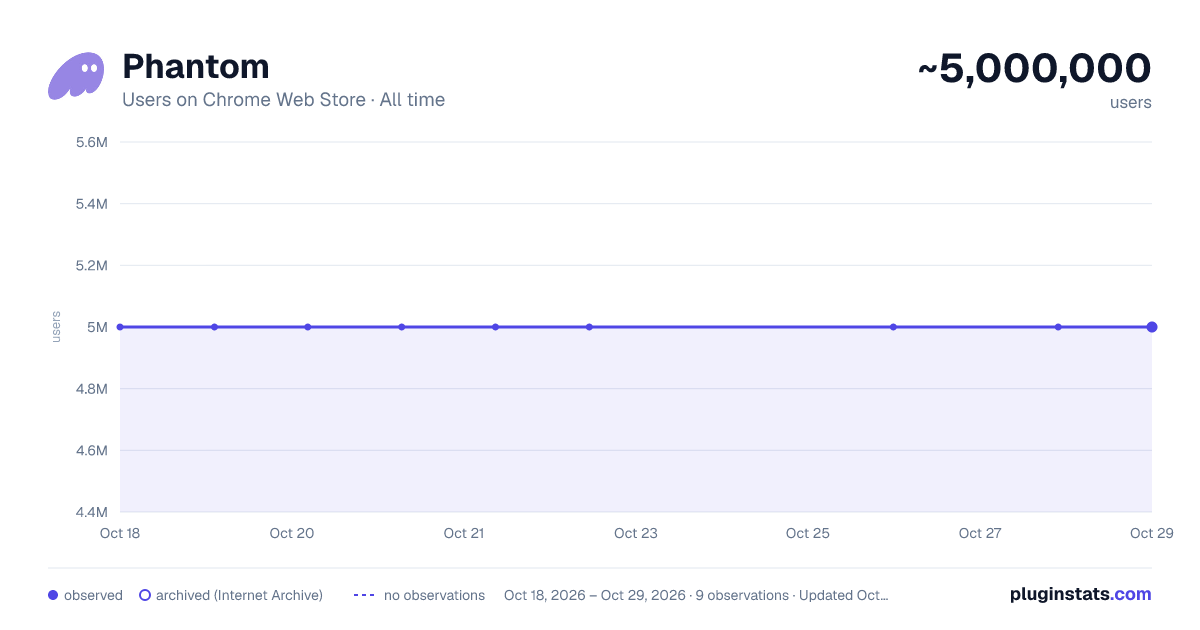Select the data point between Oct 27 and Oct 29
The height and width of the screenshot is (630, 1200).
point(1058,327)
